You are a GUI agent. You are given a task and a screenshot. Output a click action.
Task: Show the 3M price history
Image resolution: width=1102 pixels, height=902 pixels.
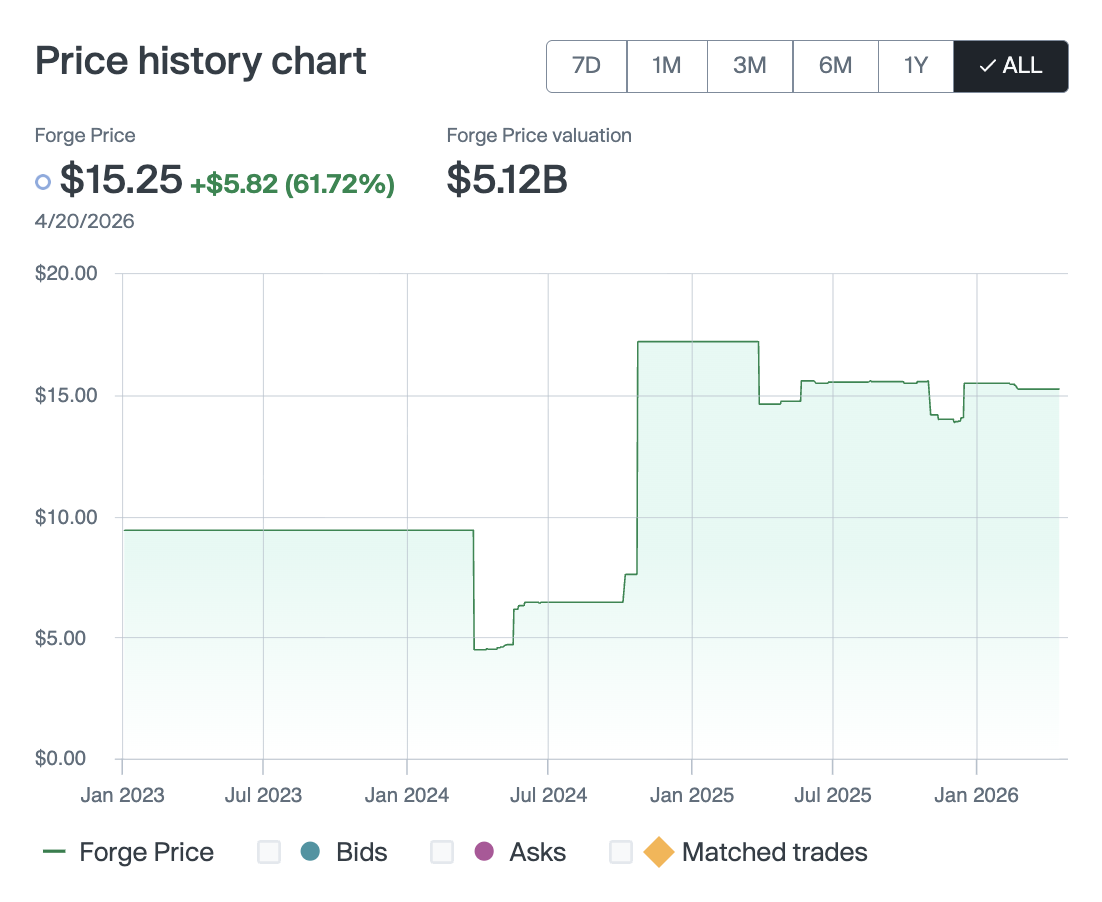pos(749,66)
